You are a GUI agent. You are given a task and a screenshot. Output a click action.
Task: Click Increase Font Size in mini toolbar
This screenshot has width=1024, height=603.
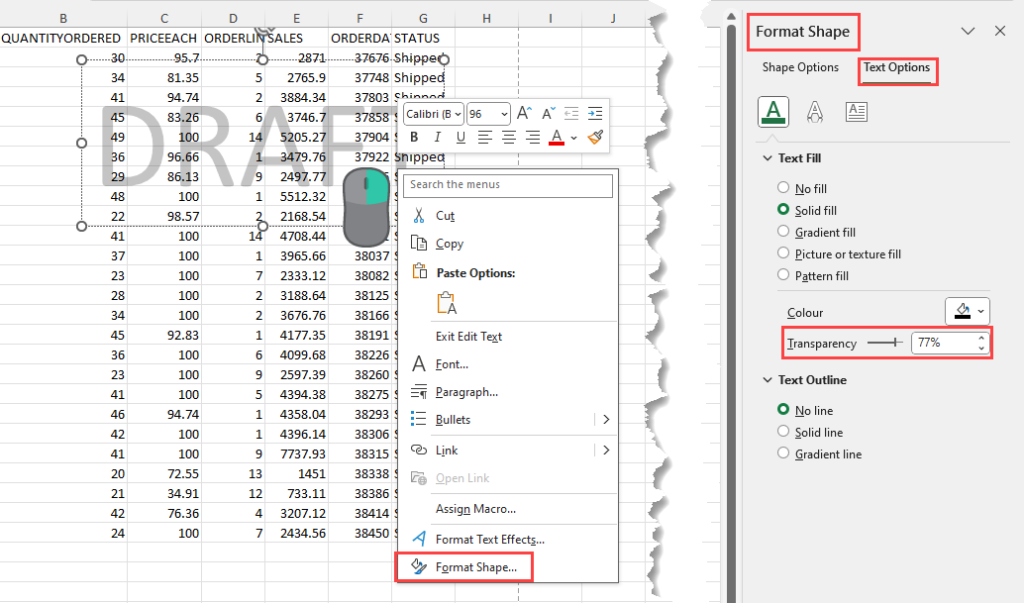click(524, 113)
